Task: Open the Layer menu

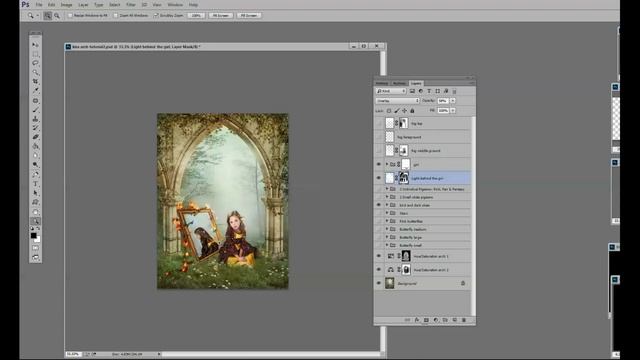Action: point(83,5)
